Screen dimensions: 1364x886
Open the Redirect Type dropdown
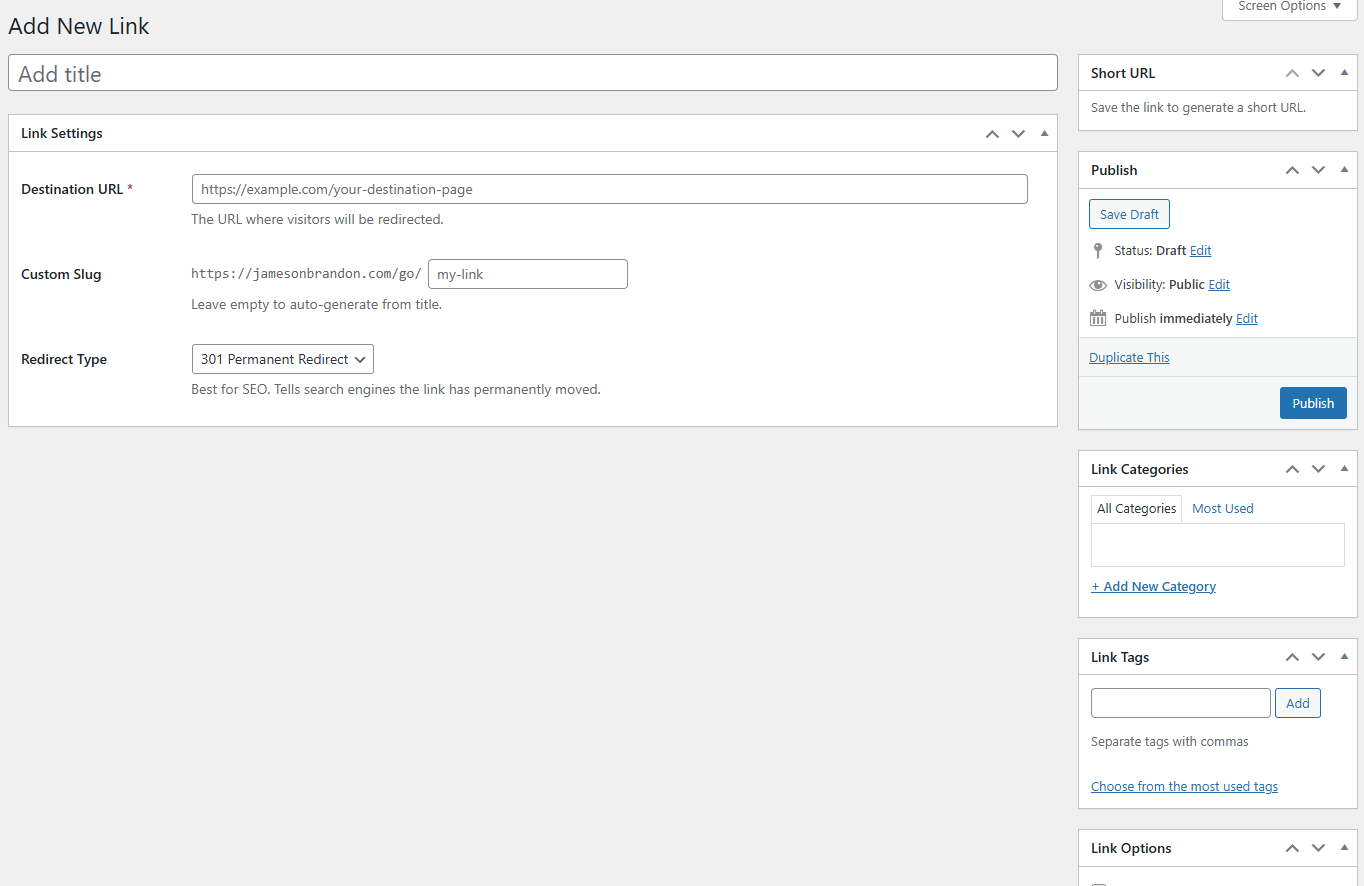(x=282, y=358)
